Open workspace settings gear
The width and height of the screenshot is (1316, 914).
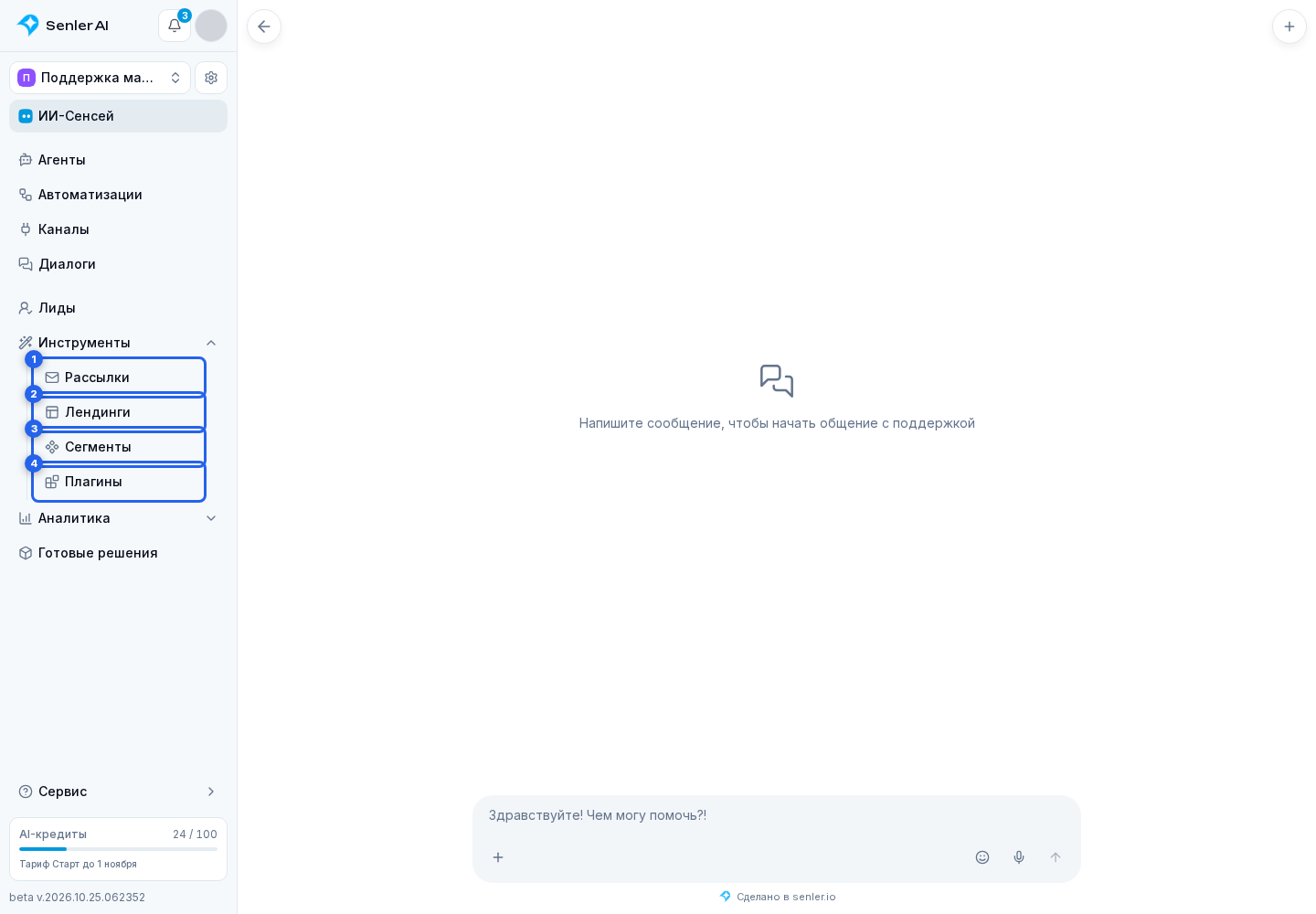(211, 78)
